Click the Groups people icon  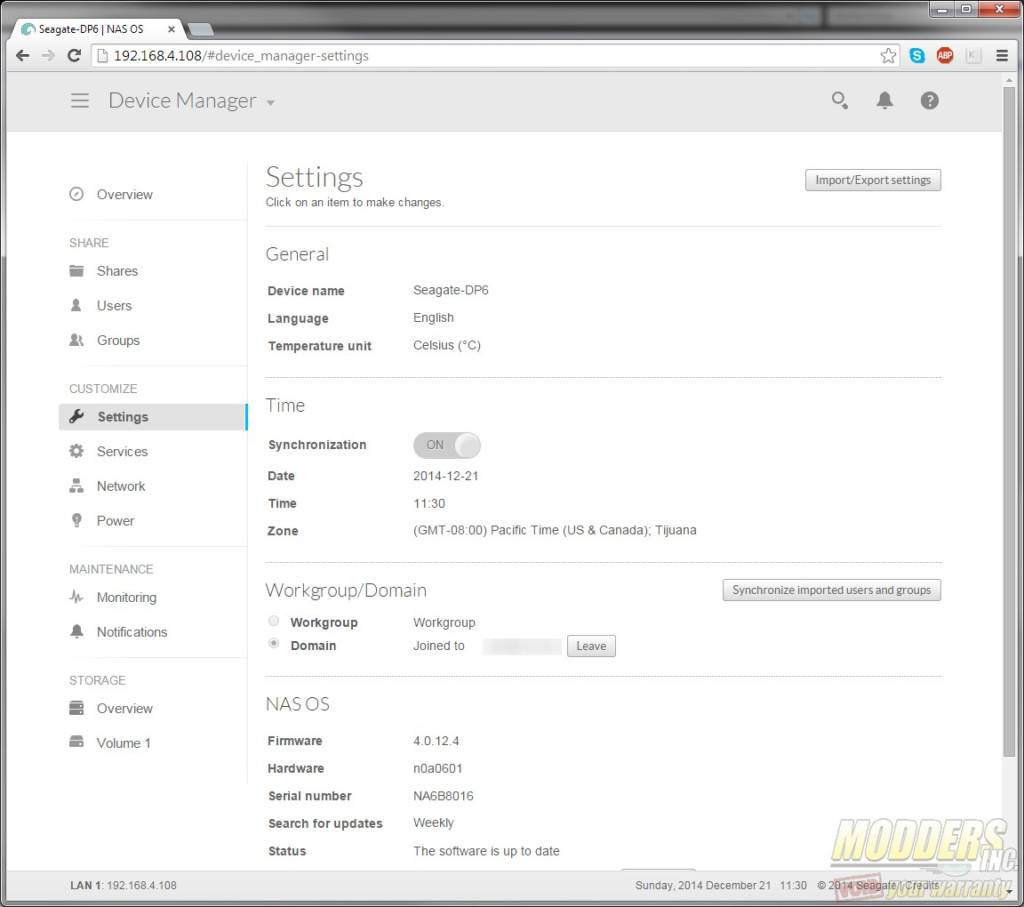(x=76, y=340)
